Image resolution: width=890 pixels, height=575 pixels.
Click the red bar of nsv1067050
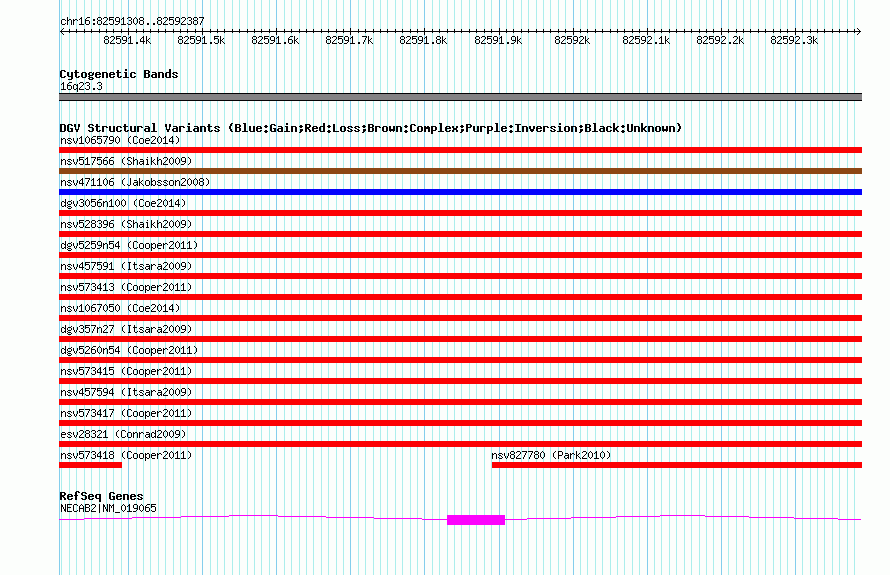tap(460, 318)
